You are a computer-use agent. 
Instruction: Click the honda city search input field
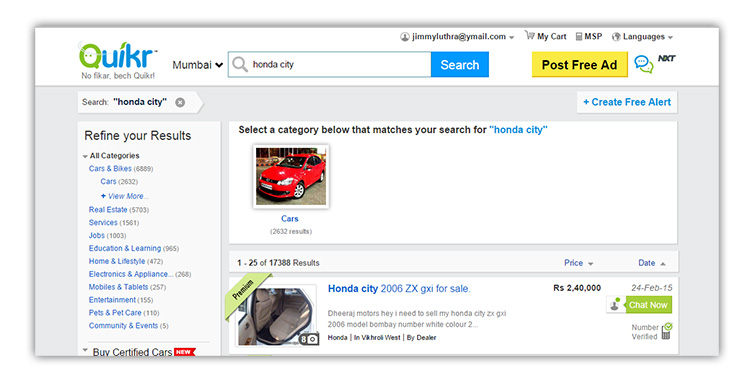[x=330, y=65]
